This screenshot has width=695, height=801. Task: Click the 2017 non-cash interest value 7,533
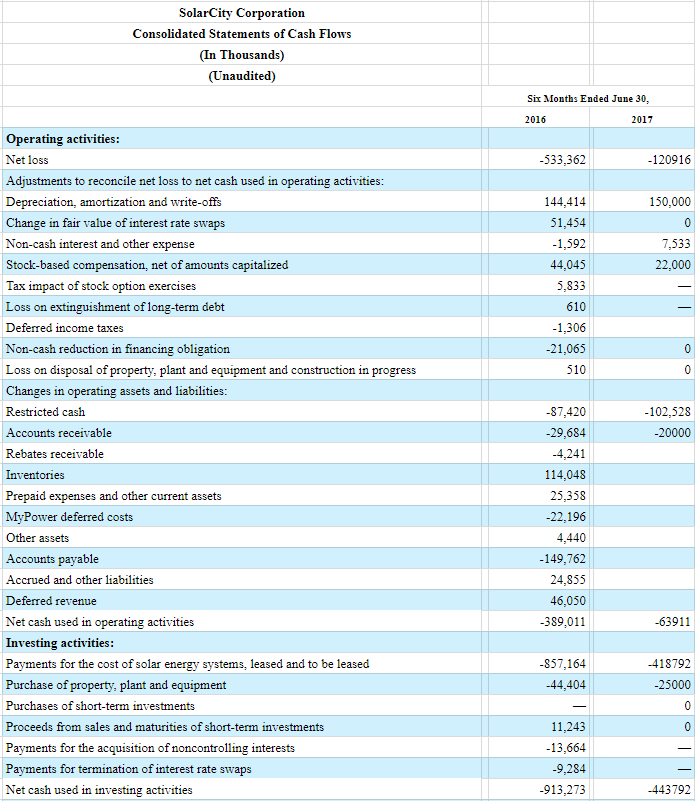(675, 244)
